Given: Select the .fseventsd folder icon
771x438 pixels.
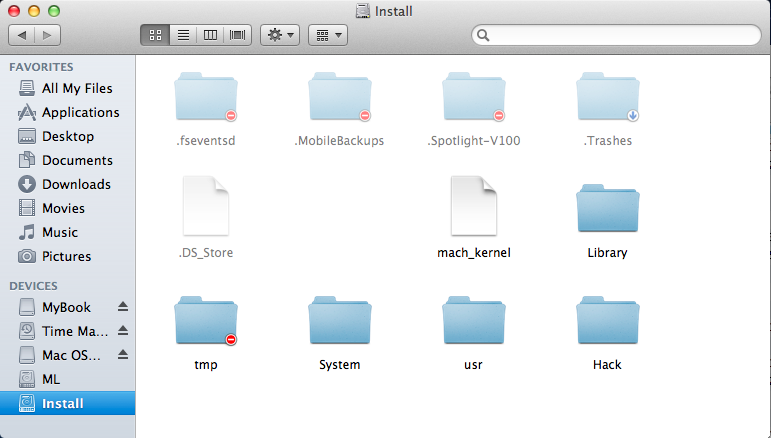Looking at the screenshot, I should (x=206, y=96).
